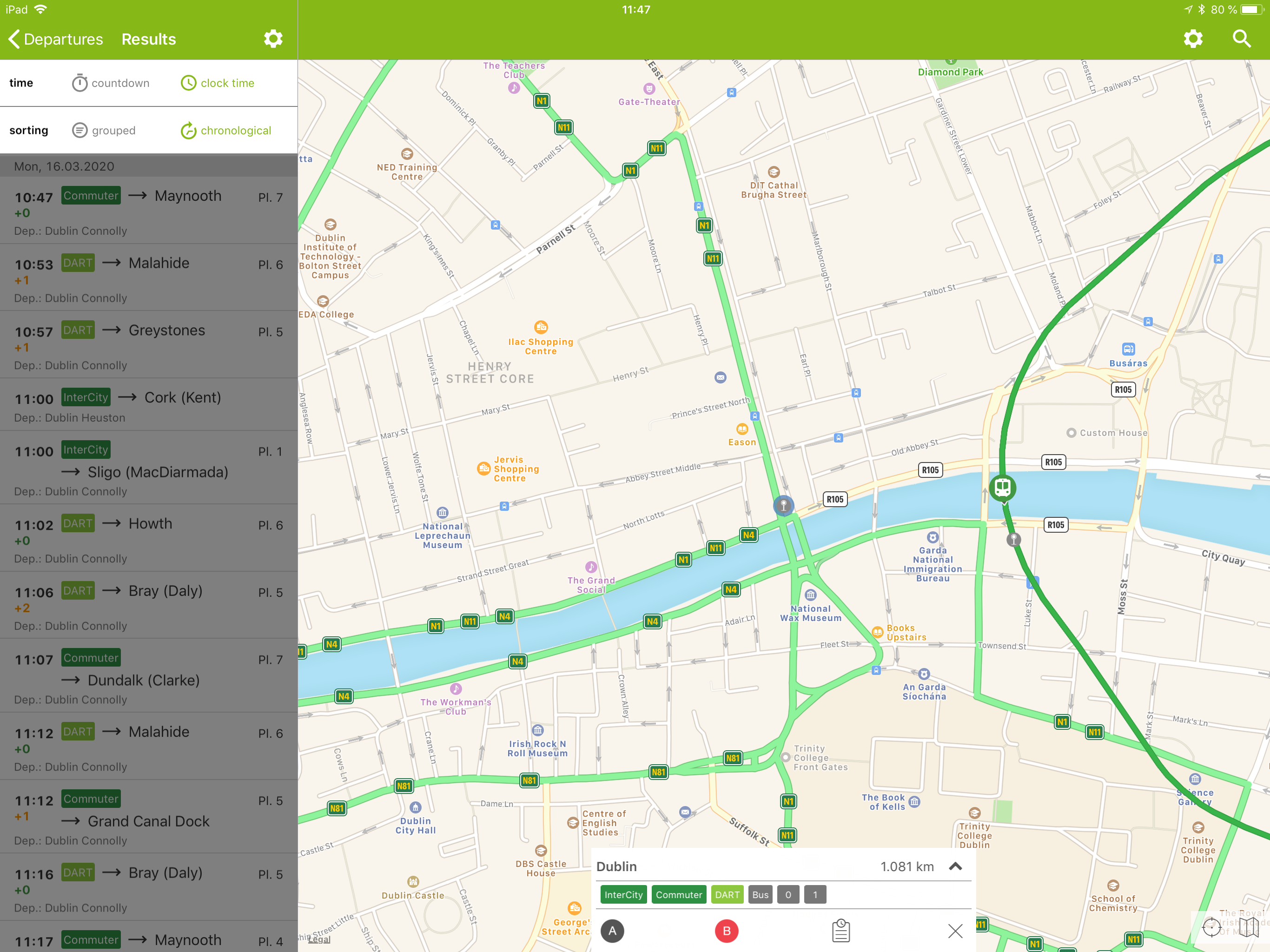Image resolution: width=1270 pixels, height=952 pixels.
Task: Choose chronological sorting
Action: 225,130
